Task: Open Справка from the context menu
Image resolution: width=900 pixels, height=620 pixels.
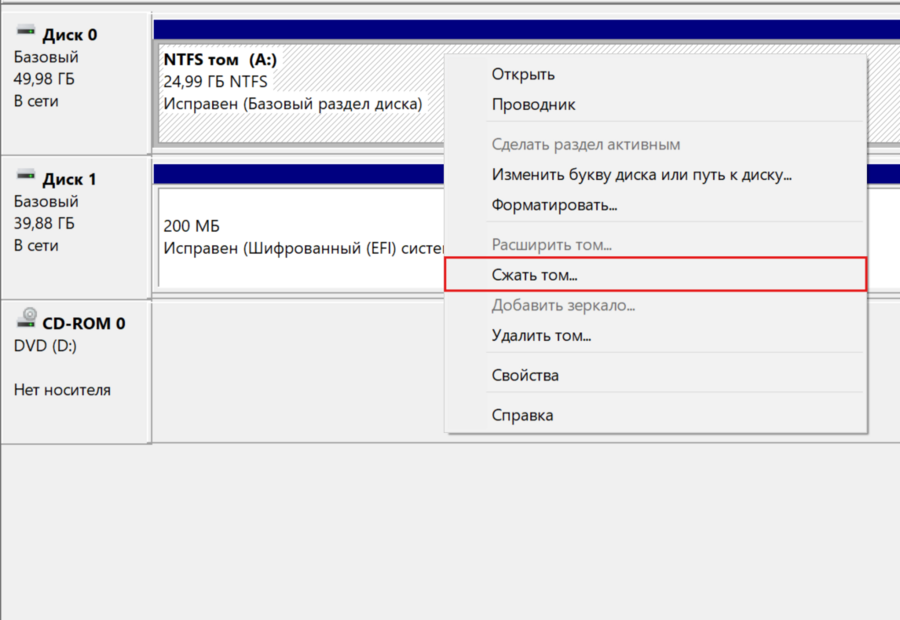Action: click(522, 415)
